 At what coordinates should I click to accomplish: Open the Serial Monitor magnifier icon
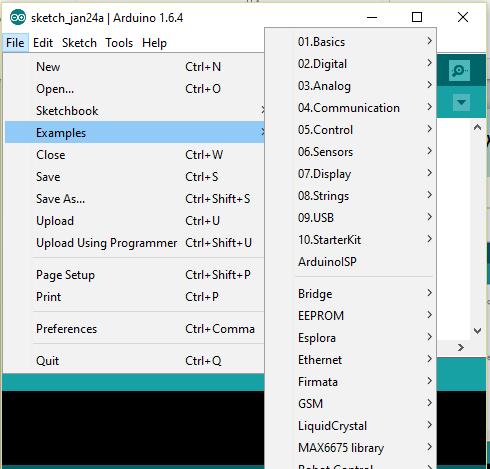click(459, 70)
